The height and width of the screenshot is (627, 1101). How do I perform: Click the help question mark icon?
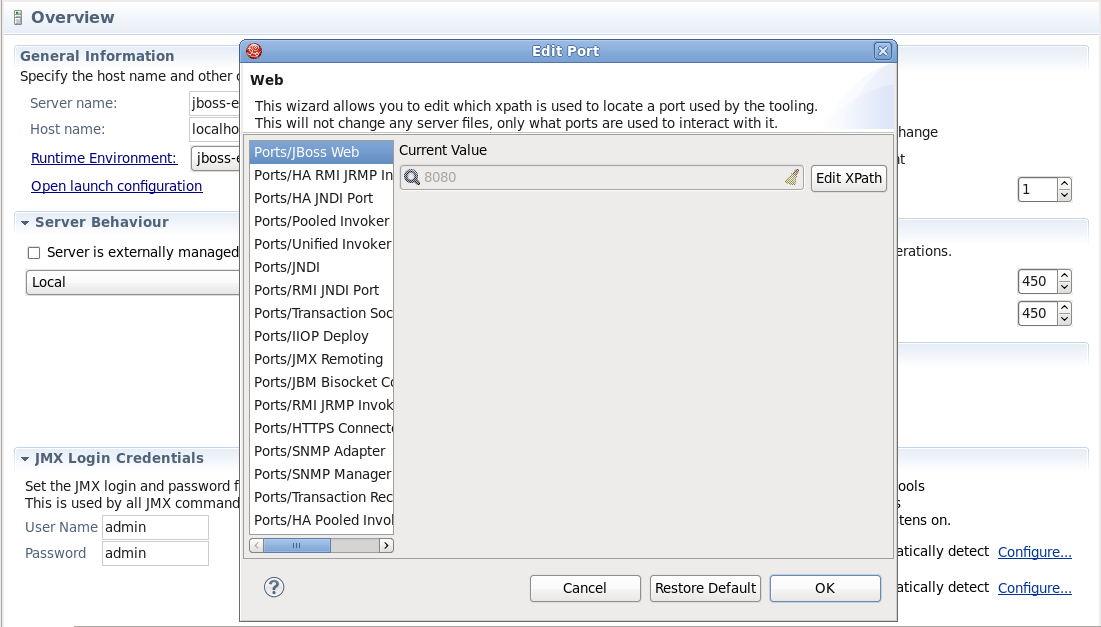(274, 588)
